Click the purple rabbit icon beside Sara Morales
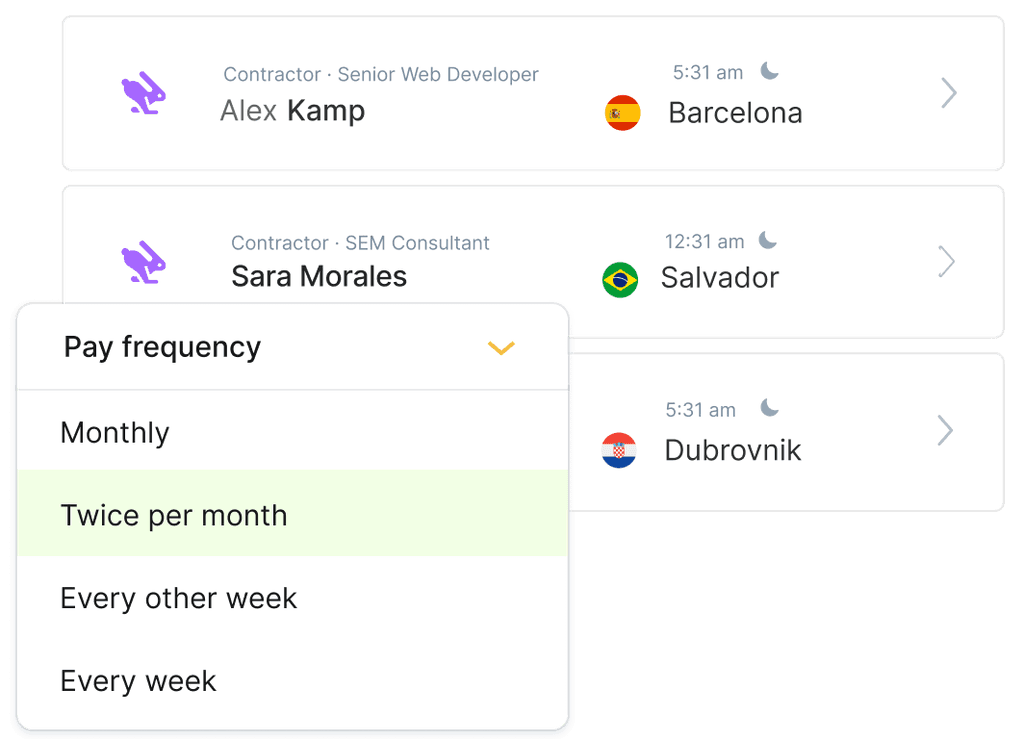 (143, 262)
